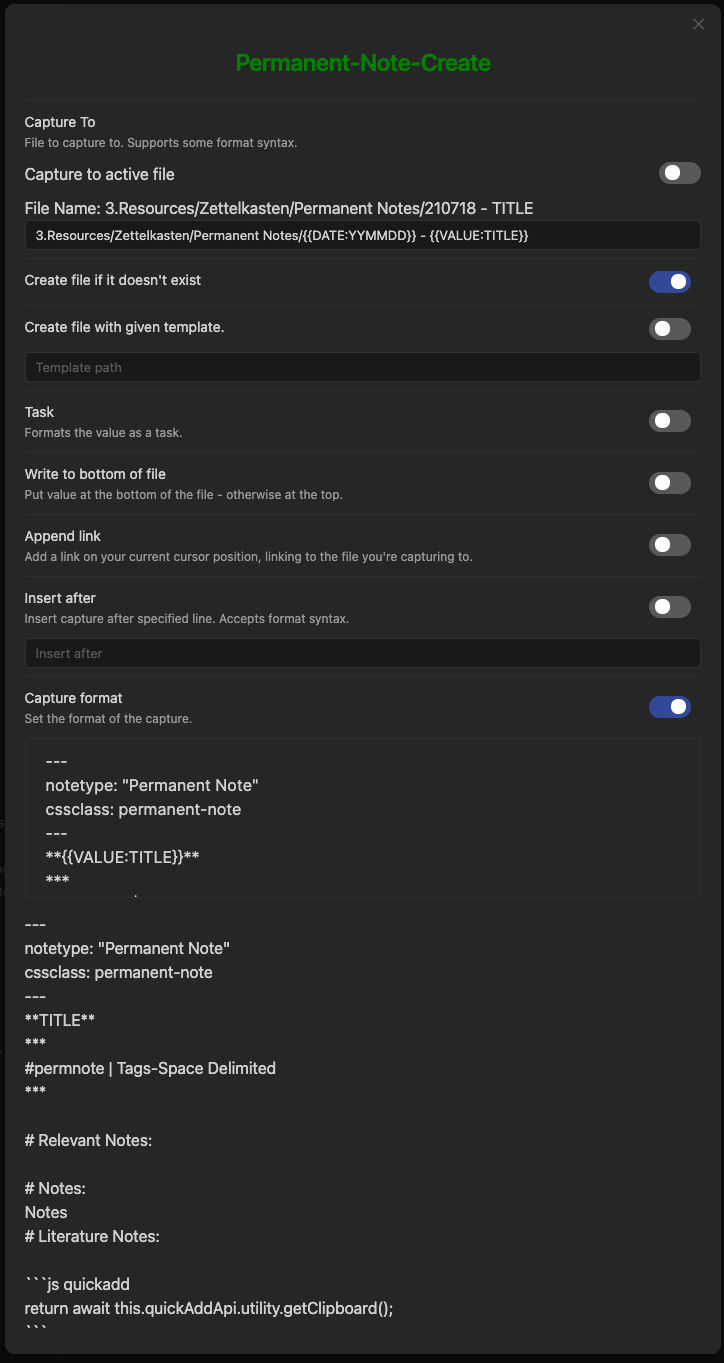Image resolution: width=724 pixels, height=1363 pixels.
Task: Switch on "Write to bottom of file"
Action: point(670,482)
